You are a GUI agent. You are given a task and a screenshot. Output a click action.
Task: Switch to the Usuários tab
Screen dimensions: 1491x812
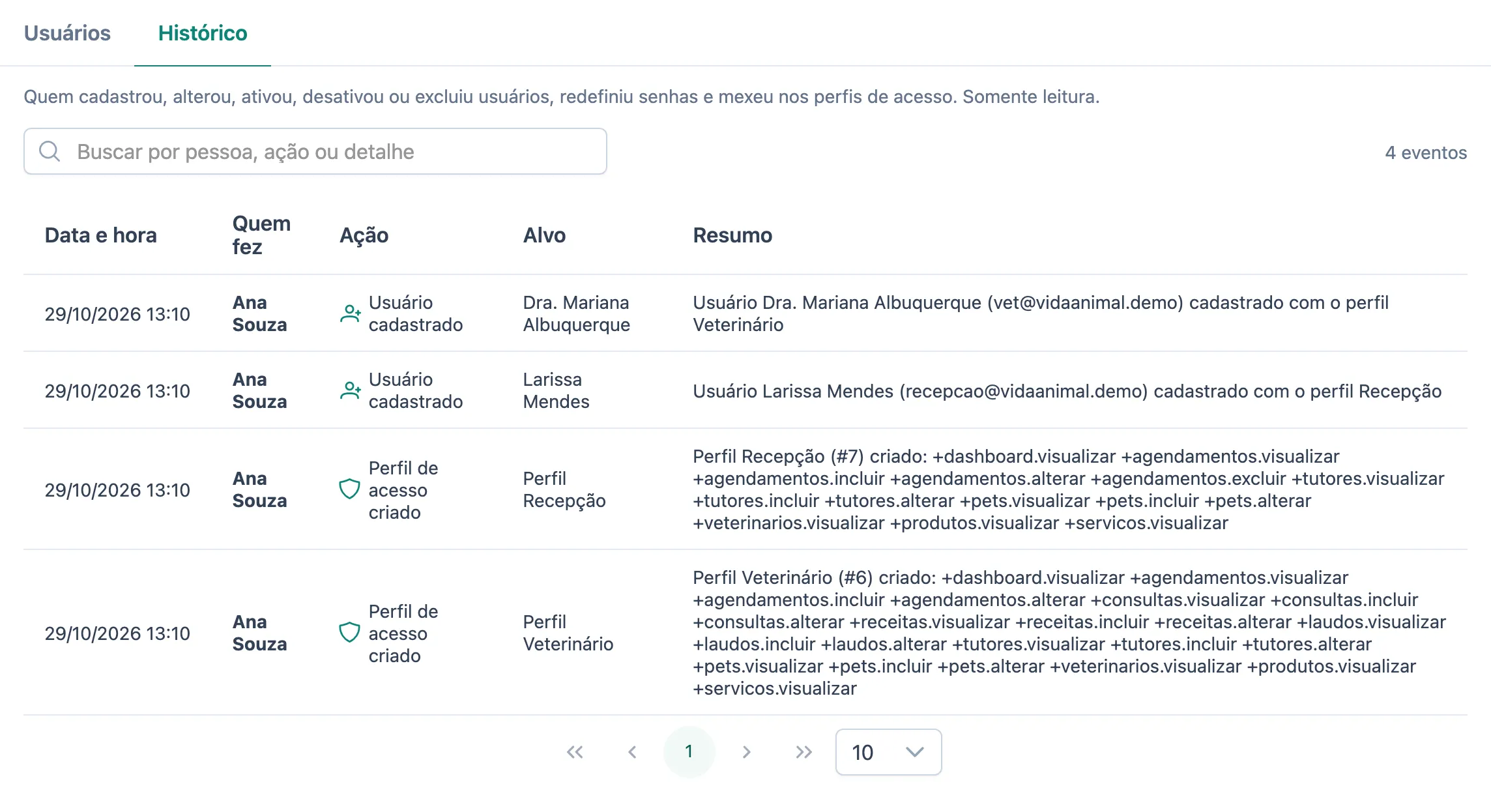point(67,33)
